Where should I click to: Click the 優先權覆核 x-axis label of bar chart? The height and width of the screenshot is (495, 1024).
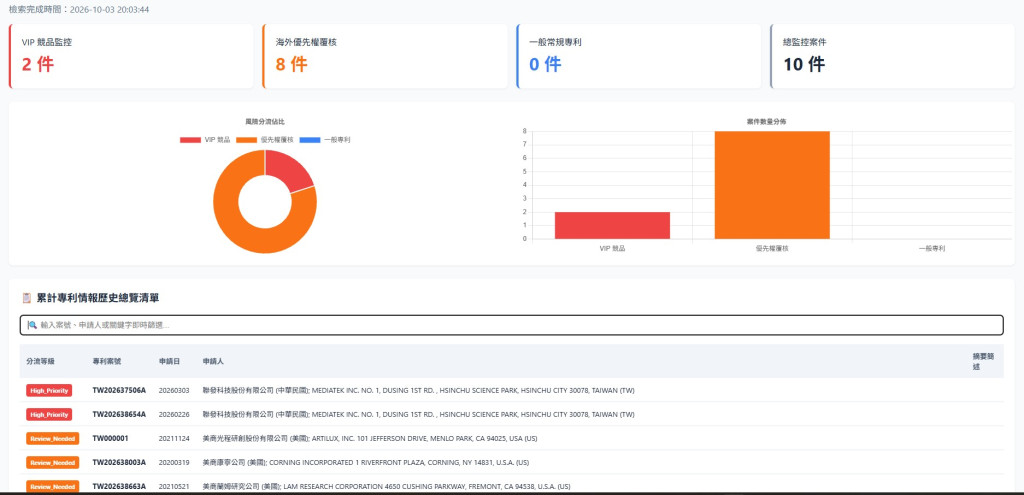[772, 249]
